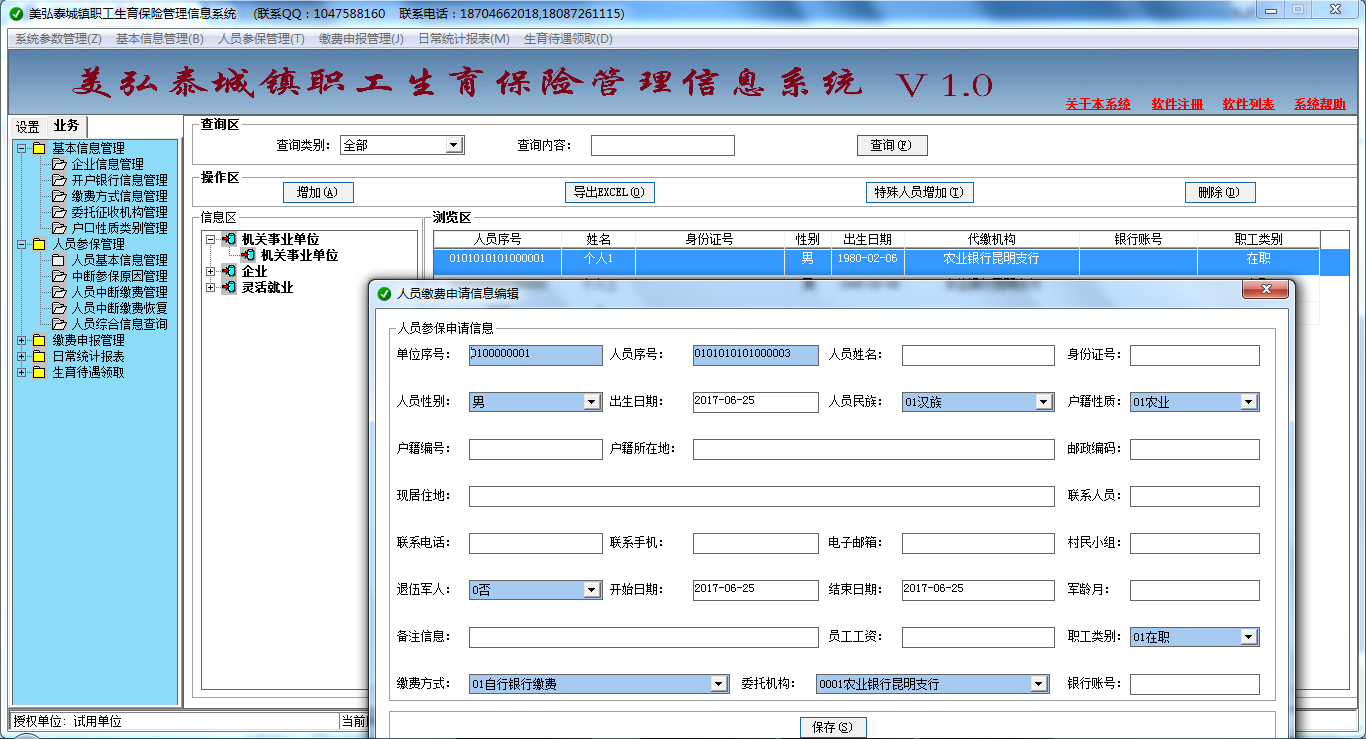Open the 缴费方式 dropdown
The height and width of the screenshot is (739, 1366).
719,684
